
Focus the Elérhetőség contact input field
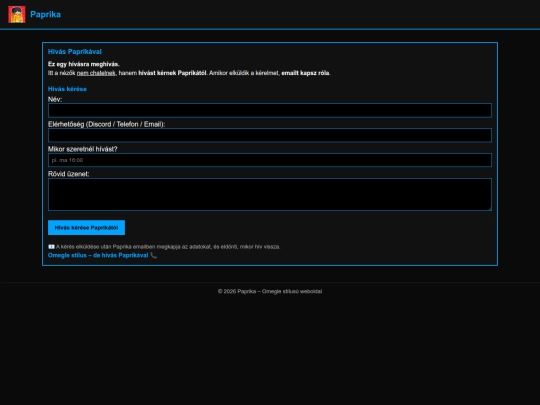[x=270, y=135]
